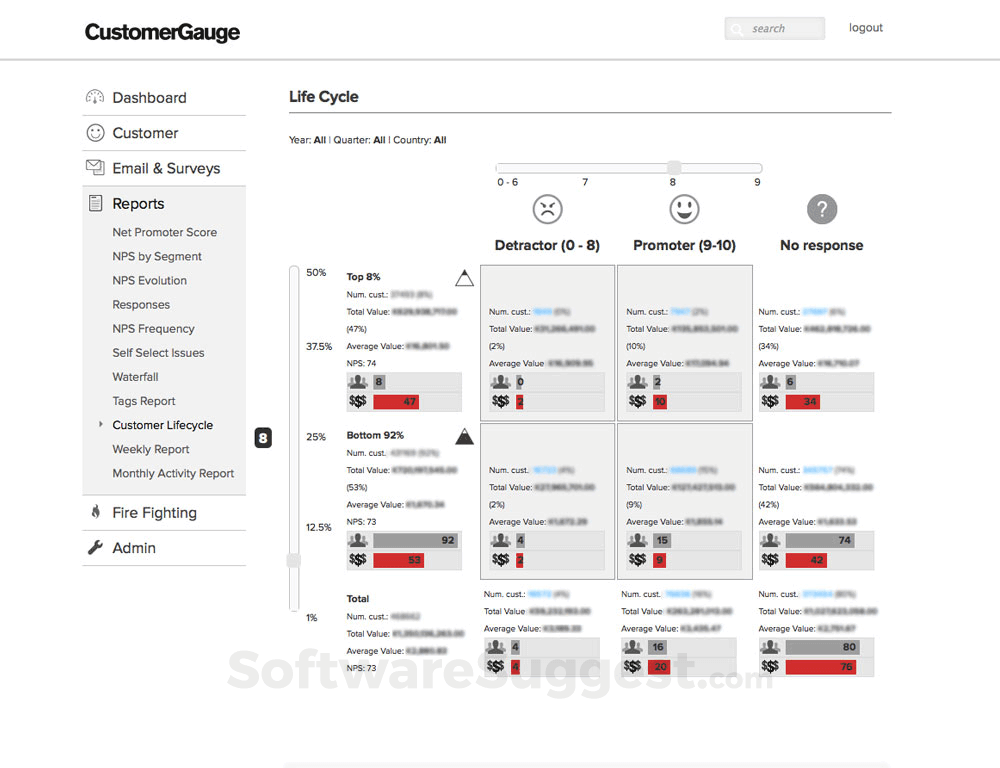1000x768 pixels.
Task: Click the Promoter smiley face icon
Action: (684, 210)
